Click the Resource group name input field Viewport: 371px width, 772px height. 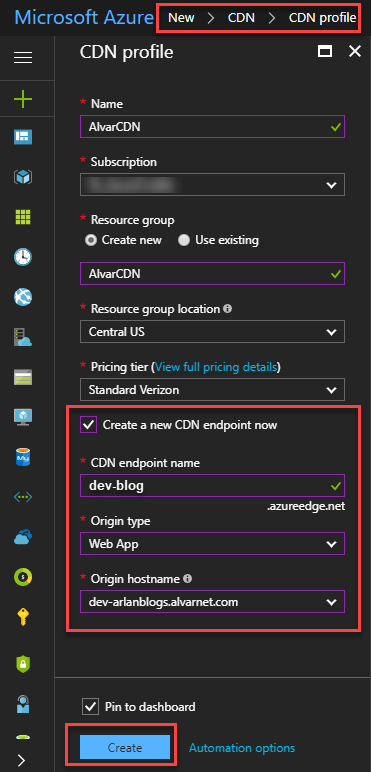(x=212, y=274)
